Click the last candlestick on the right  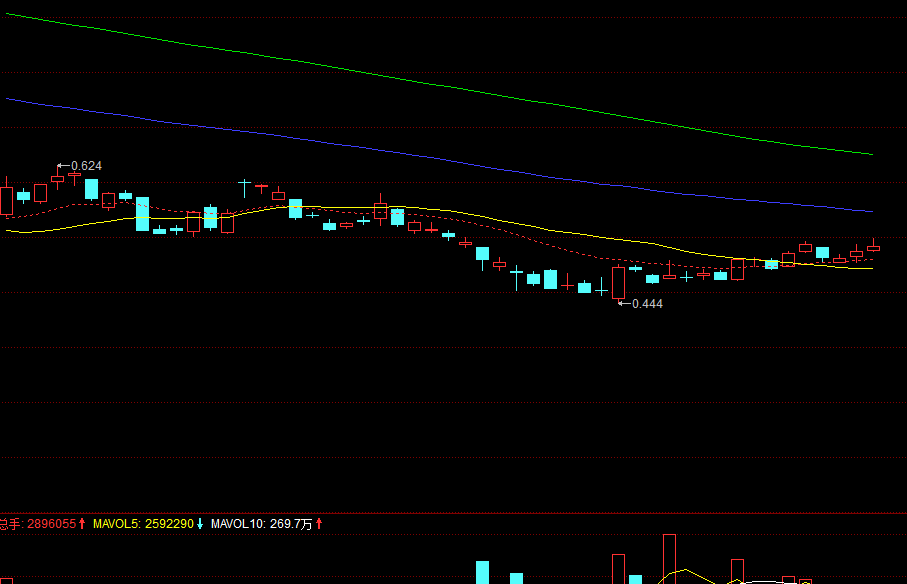click(873, 247)
